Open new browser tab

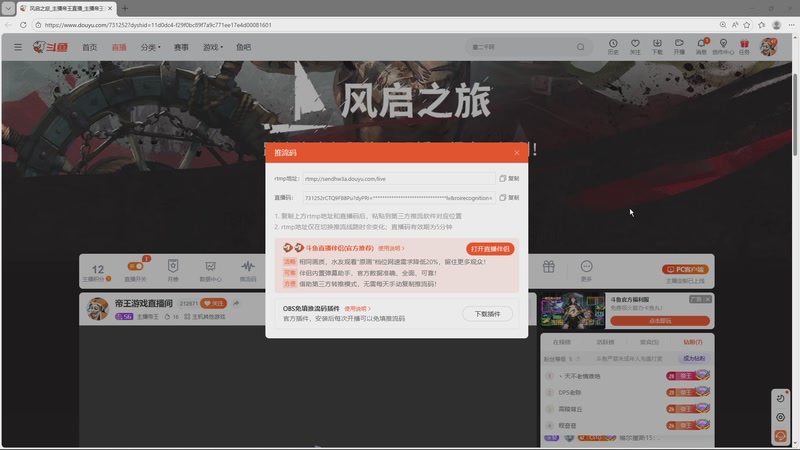click(x=125, y=8)
